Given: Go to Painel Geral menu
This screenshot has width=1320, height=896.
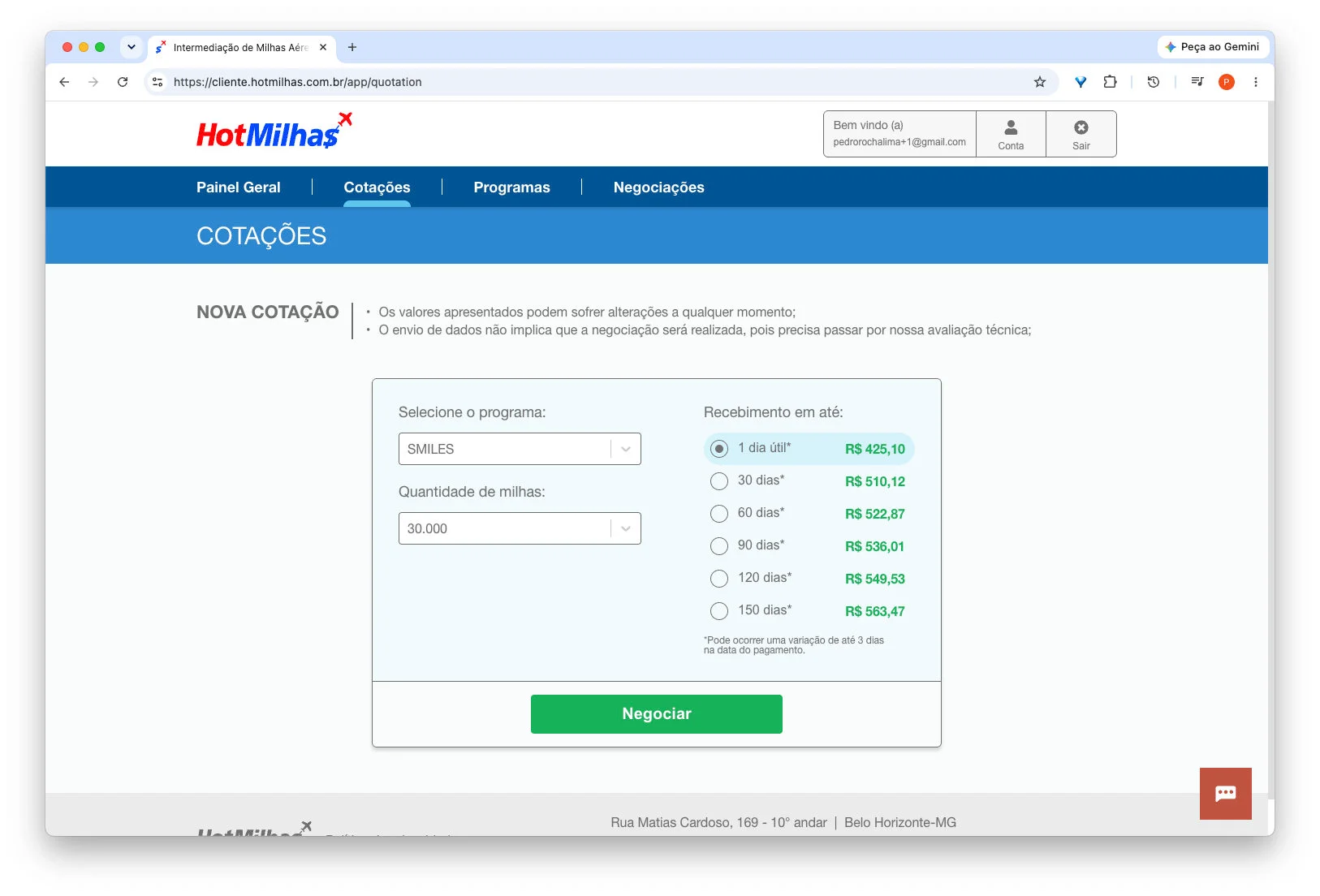Looking at the screenshot, I should [x=238, y=187].
